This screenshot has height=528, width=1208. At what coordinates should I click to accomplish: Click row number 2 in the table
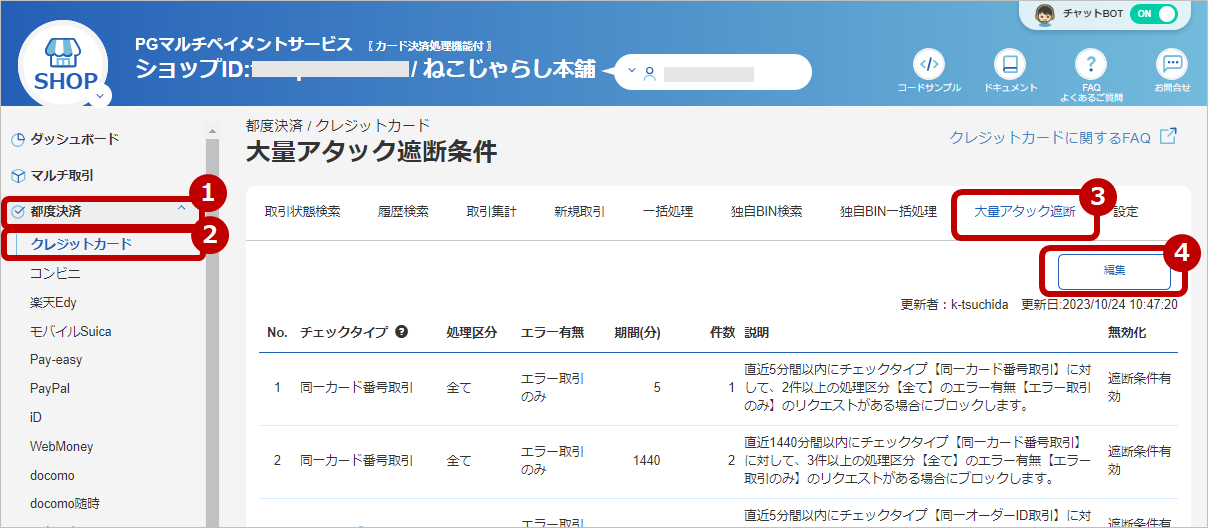(x=278, y=461)
